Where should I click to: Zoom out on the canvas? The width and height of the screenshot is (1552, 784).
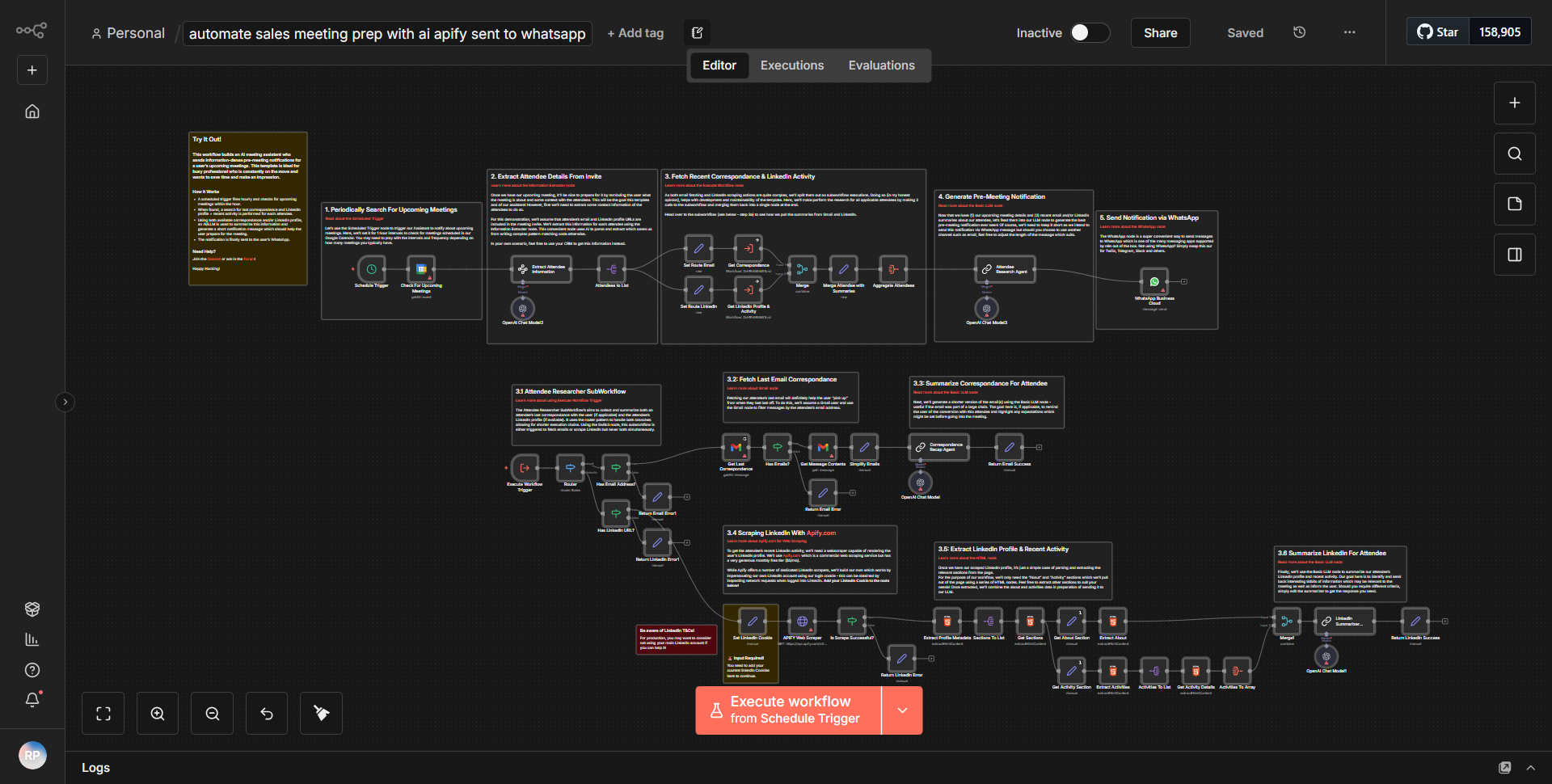tap(213, 714)
